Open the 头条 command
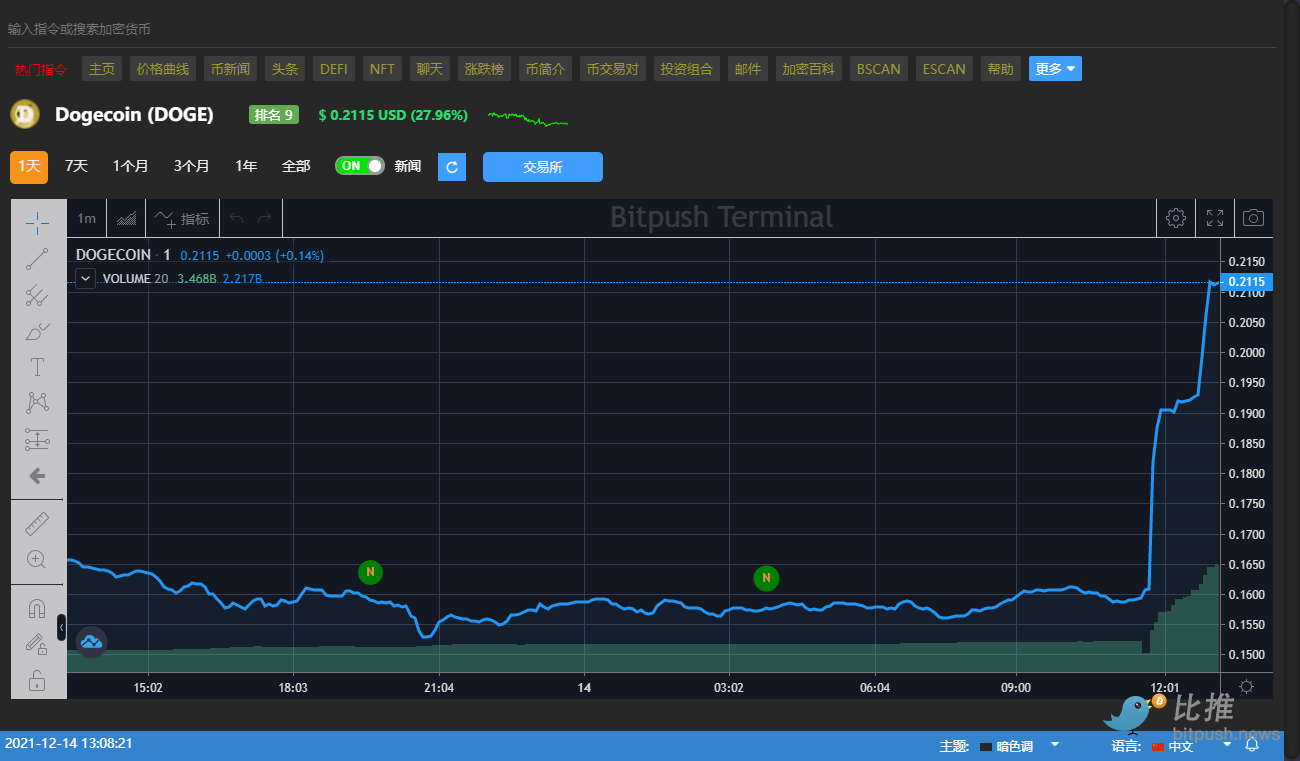The width and height of the screenshot is (1300, 761). 285,69
